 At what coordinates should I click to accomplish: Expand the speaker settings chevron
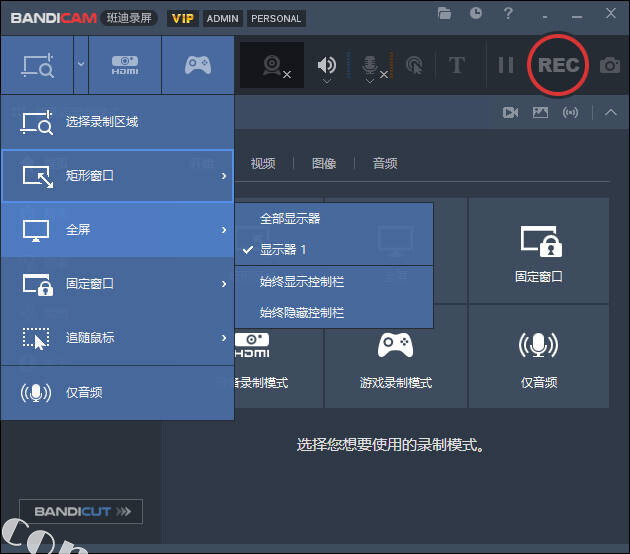point(327,81)
